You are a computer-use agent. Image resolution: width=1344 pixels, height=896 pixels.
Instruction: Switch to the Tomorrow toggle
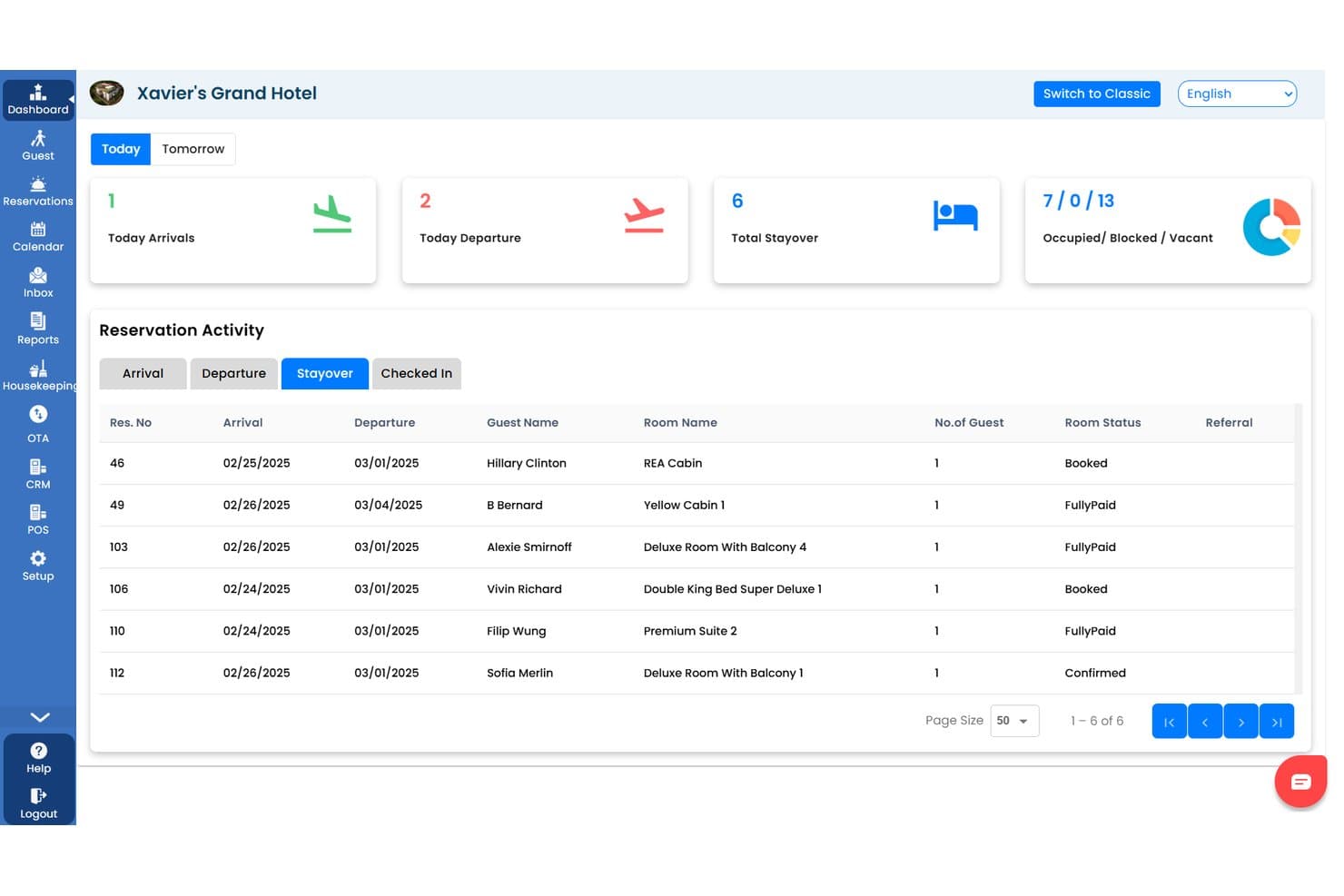point(193,149)
